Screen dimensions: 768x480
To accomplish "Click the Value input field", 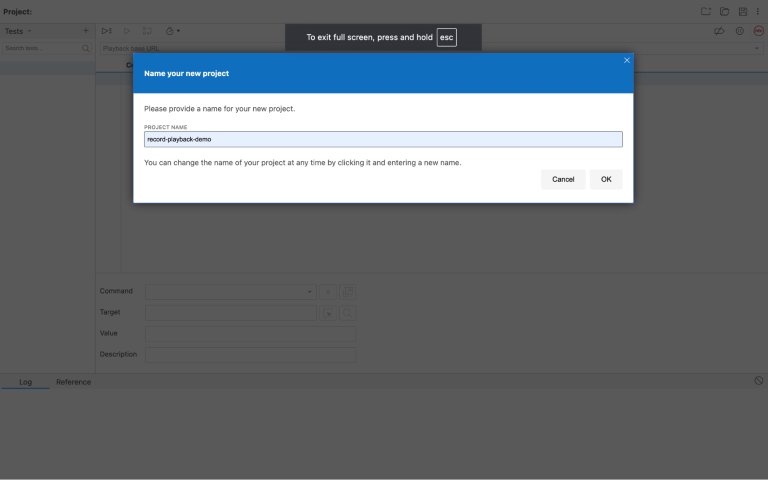I will (x=250, y=334).
